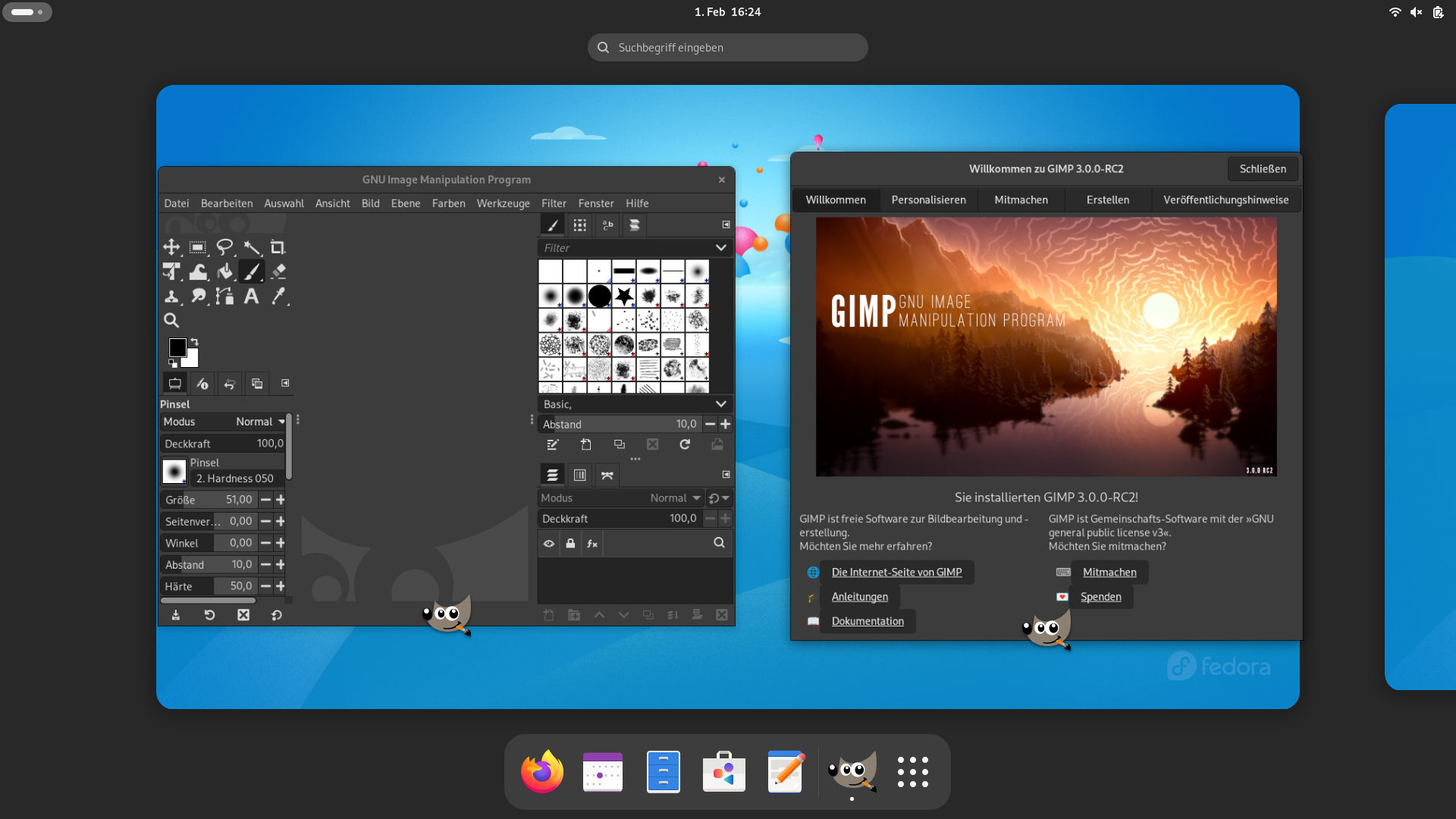The image size is (1456, 819).
Task: Open the Basic brush tag dropdown
Action: [720, 404]
